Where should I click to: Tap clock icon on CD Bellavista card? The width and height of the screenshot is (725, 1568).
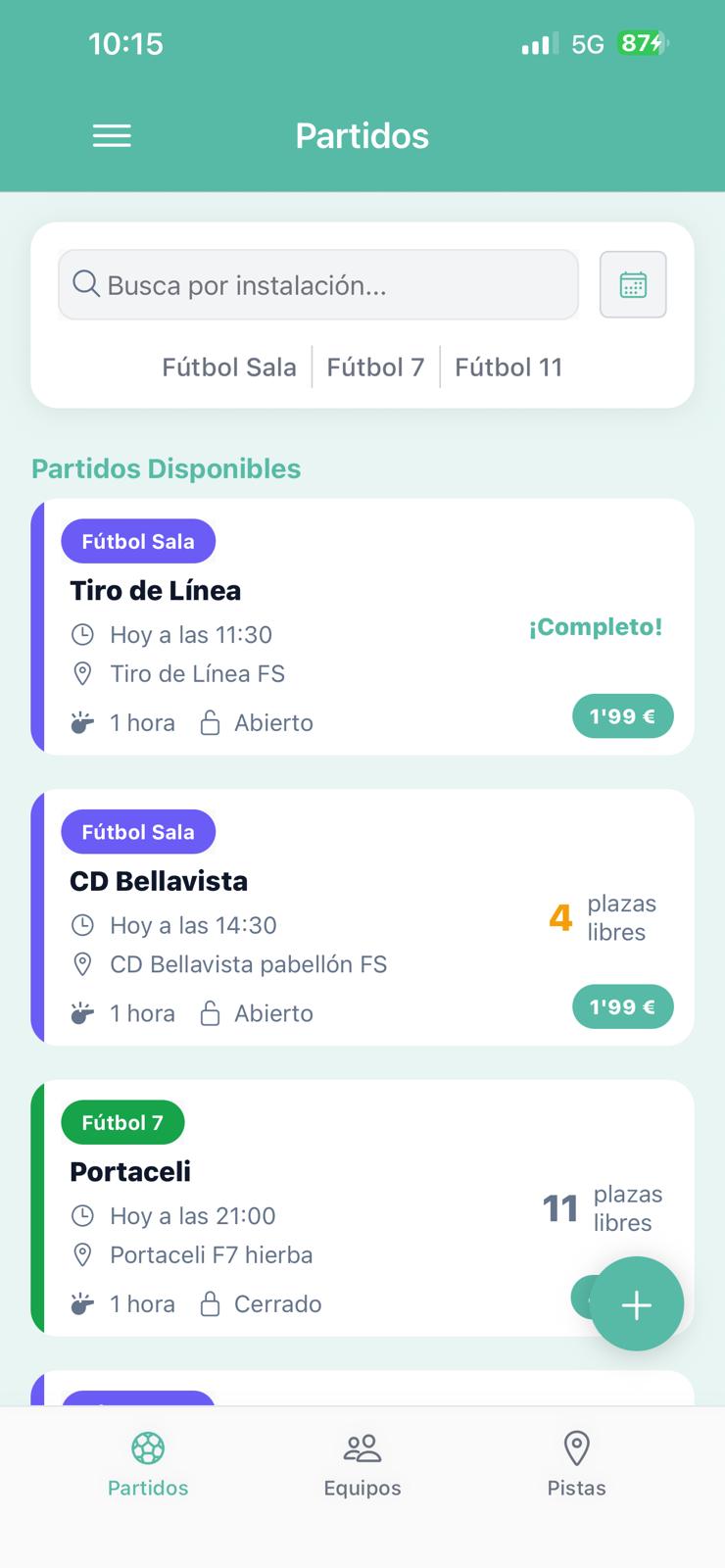83,925
